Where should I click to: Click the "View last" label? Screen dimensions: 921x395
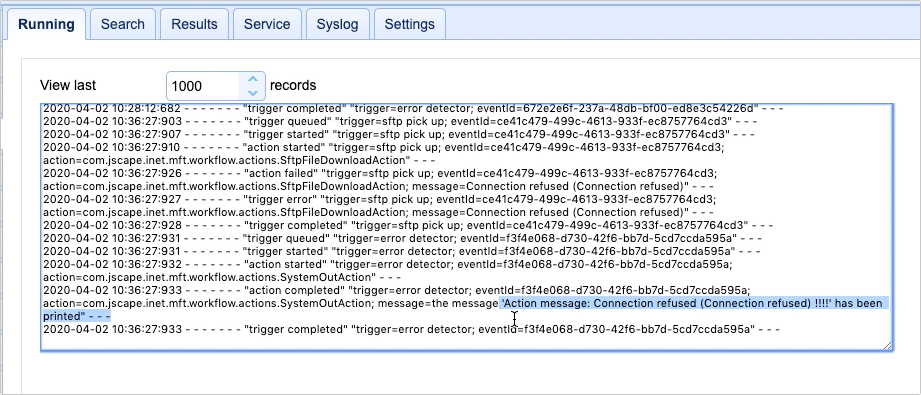(x=68, y=85)
